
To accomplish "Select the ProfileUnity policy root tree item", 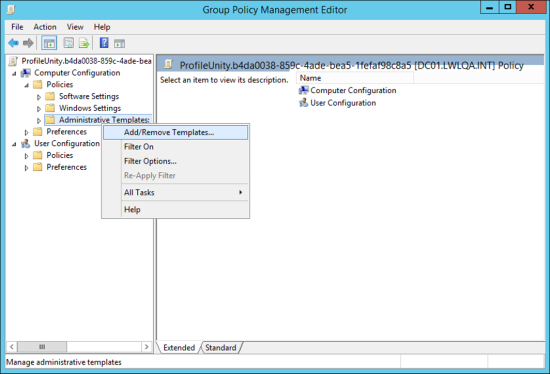I will click(x=86, y=61).
